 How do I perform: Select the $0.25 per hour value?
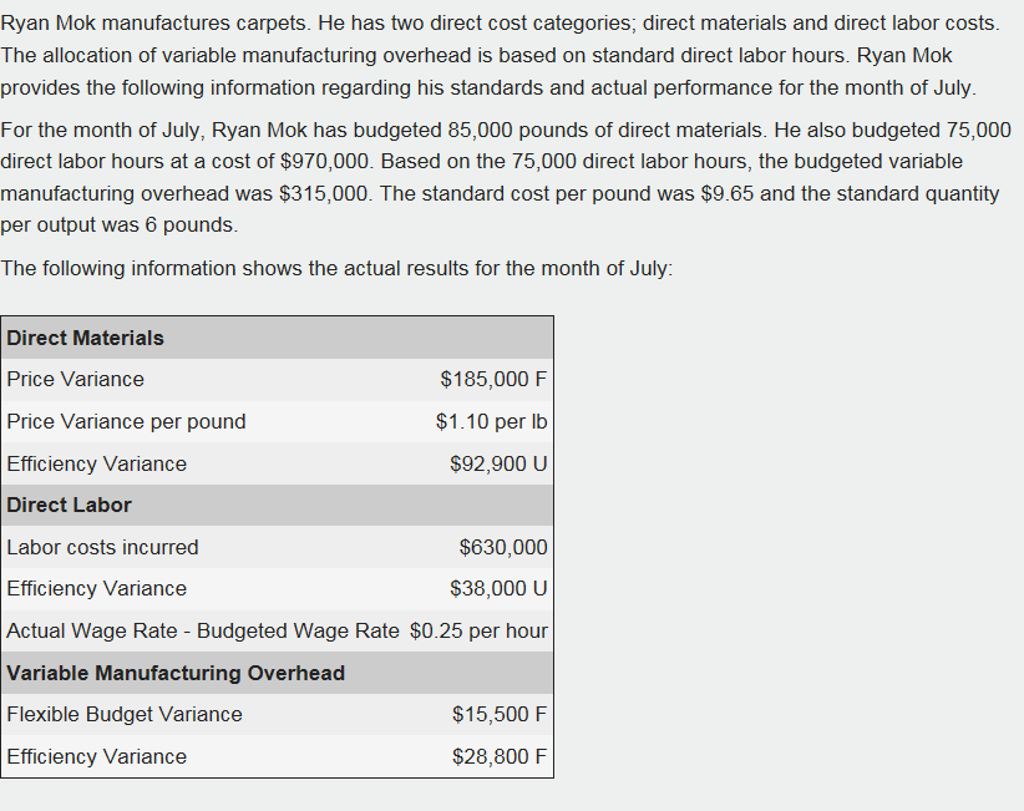[x=479, y=631]
